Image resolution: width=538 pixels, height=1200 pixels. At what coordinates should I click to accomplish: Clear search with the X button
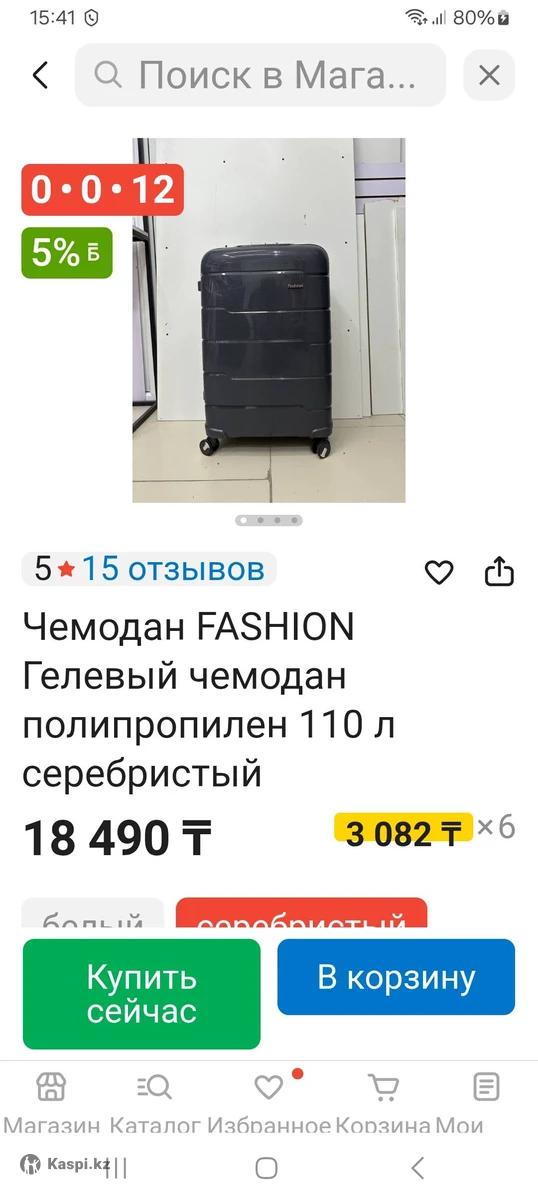point(489,75)
